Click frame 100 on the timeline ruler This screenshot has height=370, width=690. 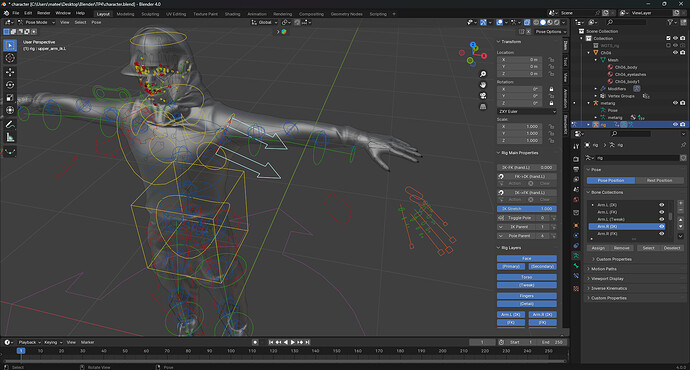(x=231, y=351)
